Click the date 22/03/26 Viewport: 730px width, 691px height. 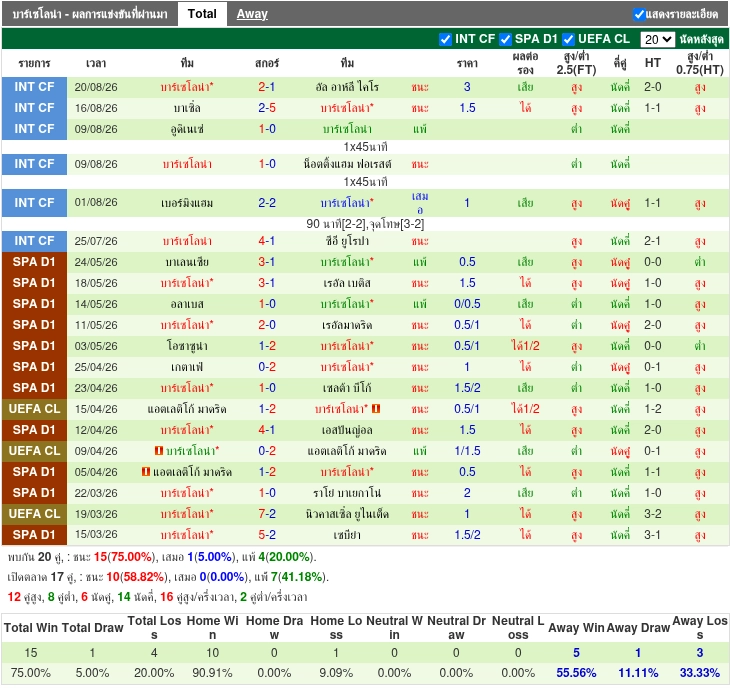96,493
